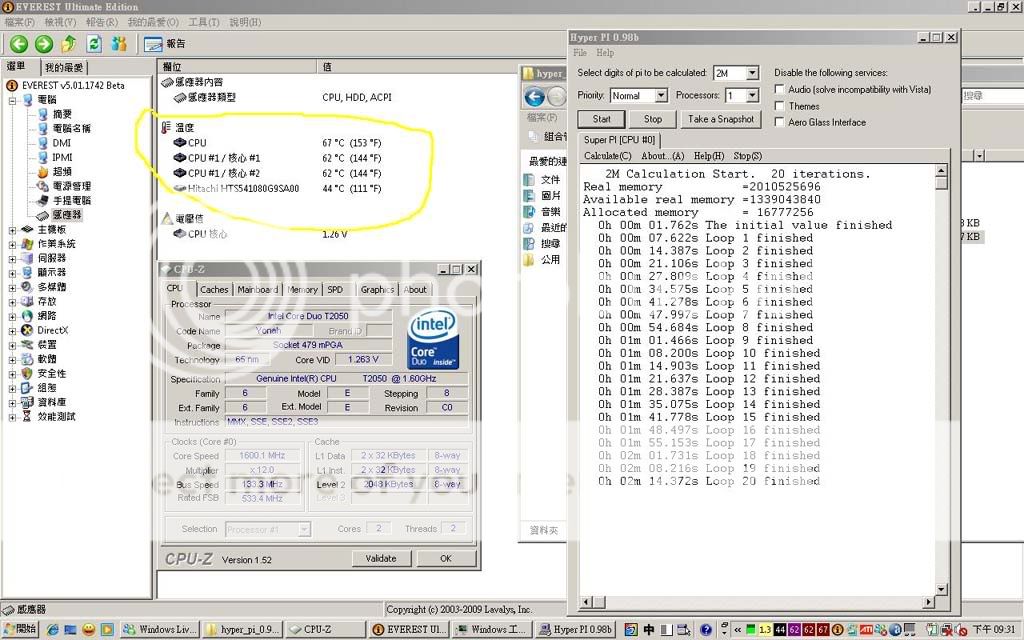
Task: Refresh the EVEREST page with the refresh icon
Action: pos(94,44)
